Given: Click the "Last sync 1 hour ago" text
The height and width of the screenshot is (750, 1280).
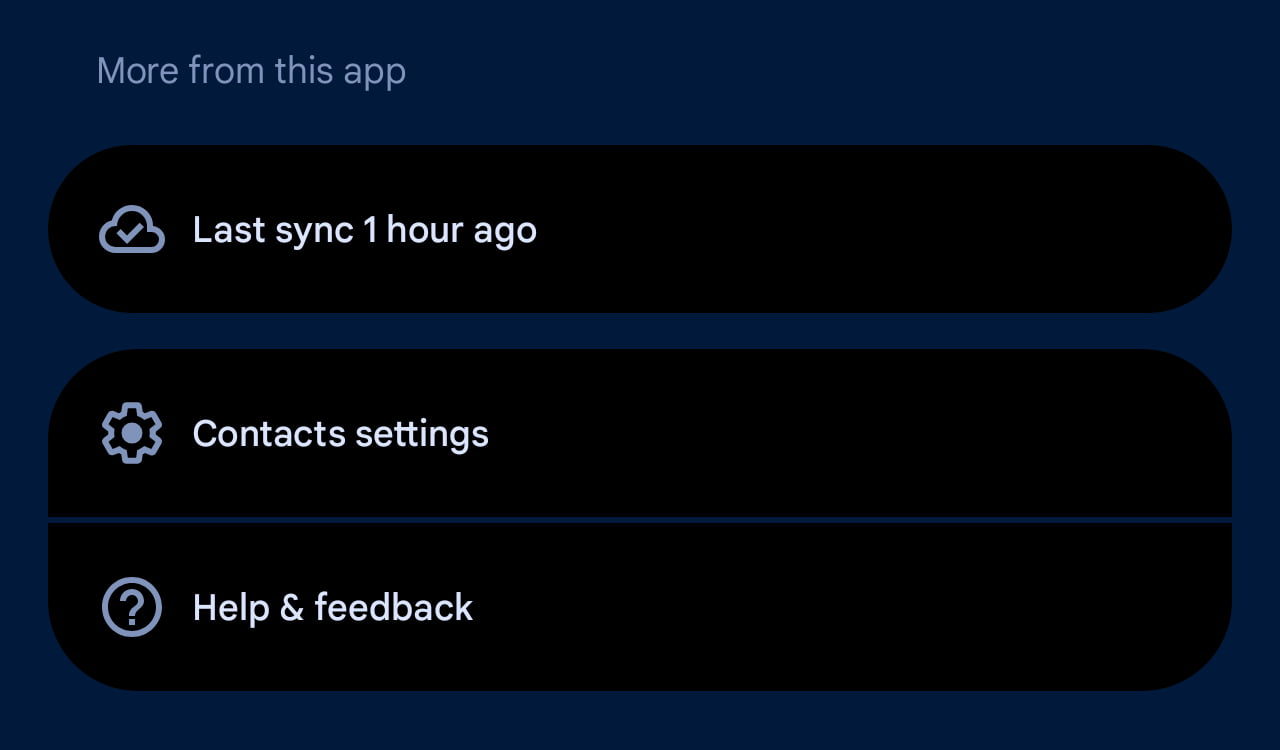Looking at the screenshot, I should coord(364,230).
